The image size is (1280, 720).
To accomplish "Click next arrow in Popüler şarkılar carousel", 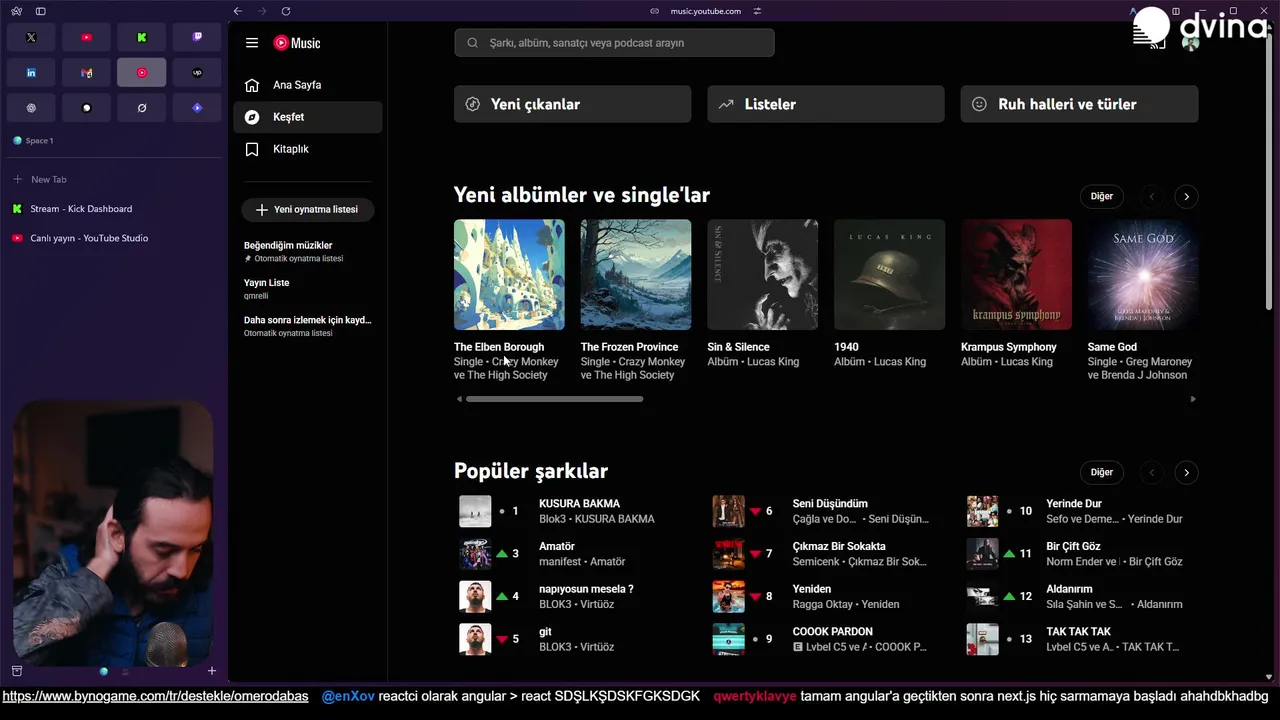I will 1186,472.
